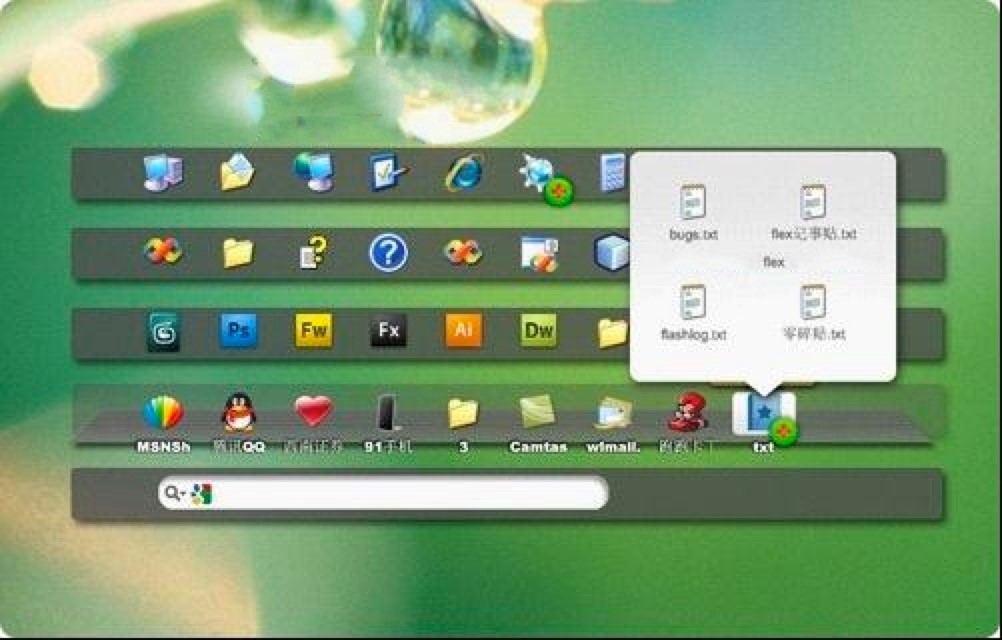1002x640 pixels.
Task: Launch QQ penguin icon
Action: point(238,413)
